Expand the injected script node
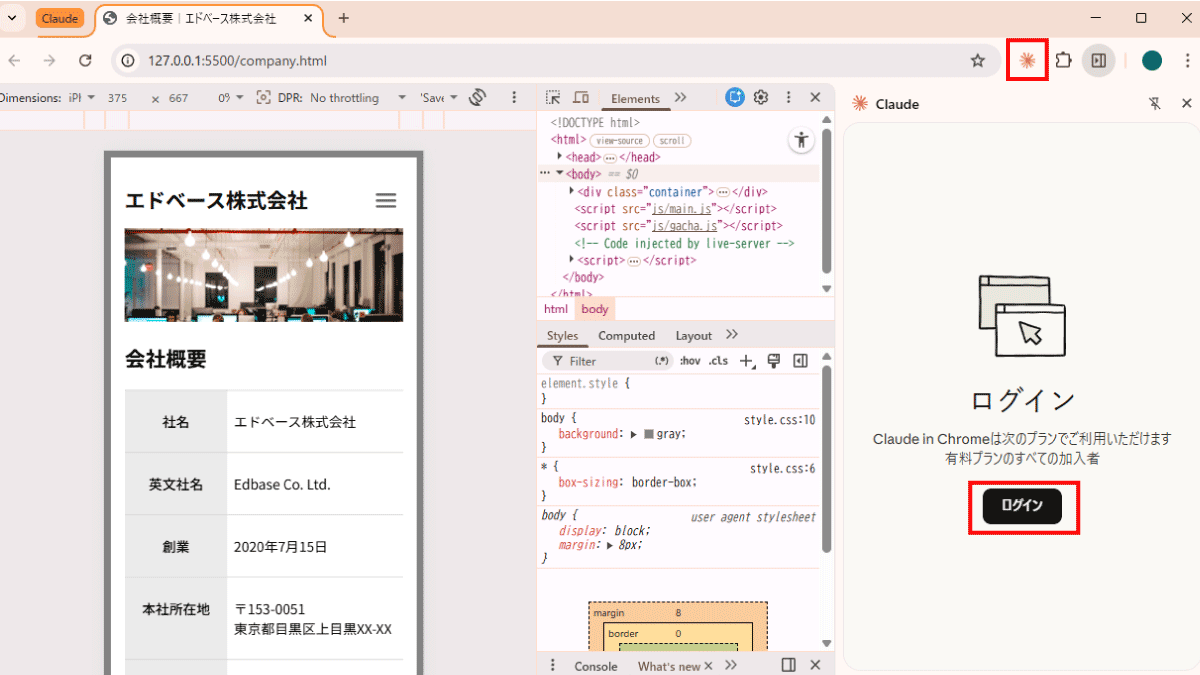Viewport: 1200px width, 675px height. tap(572, 260)
